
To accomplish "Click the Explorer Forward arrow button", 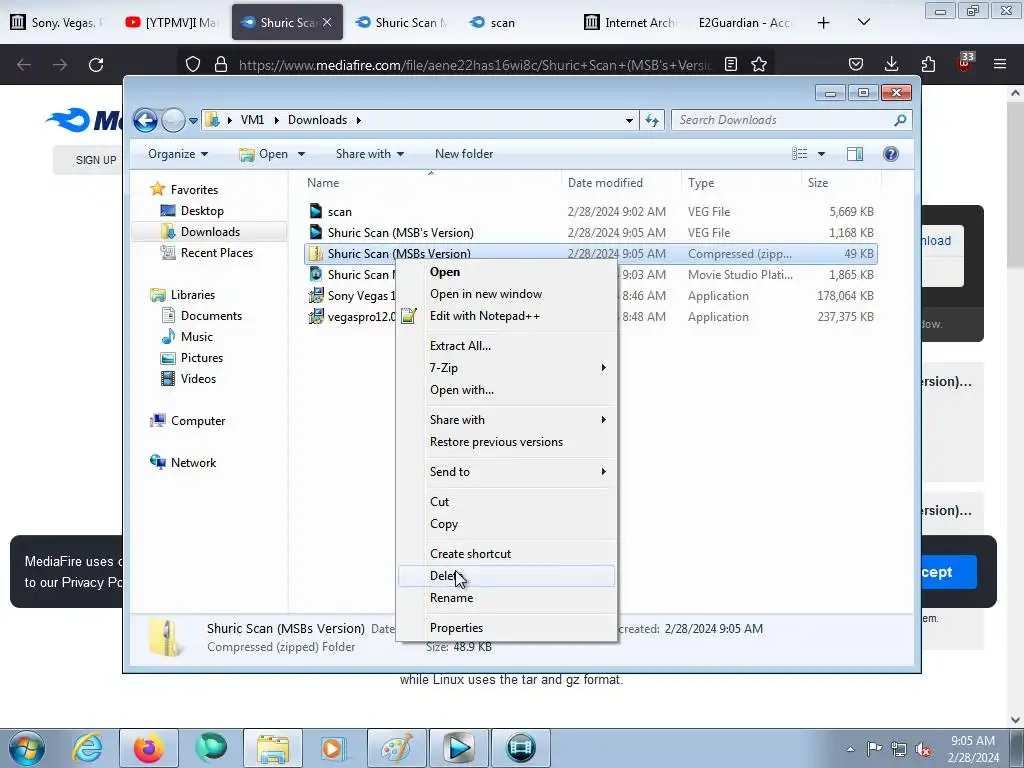I will tap(173, 120).
